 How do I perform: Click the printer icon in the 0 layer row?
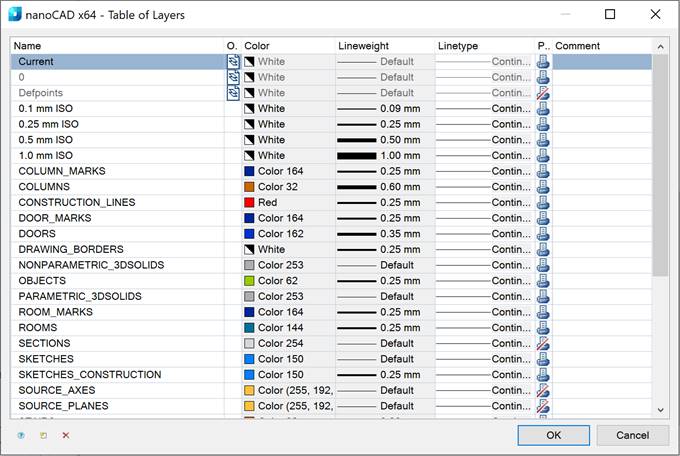543,77
